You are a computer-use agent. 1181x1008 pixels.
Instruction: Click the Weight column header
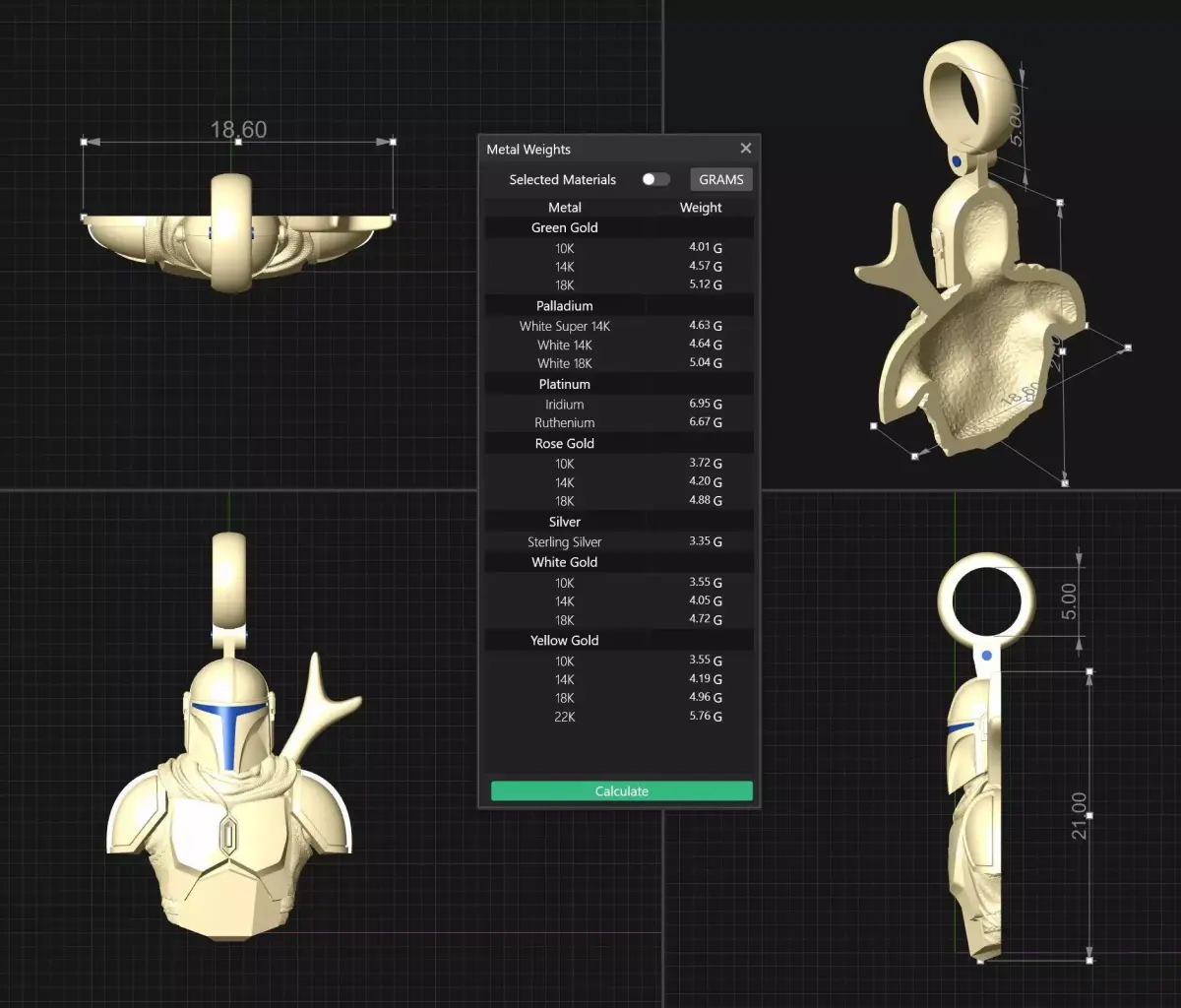point(701,208)
